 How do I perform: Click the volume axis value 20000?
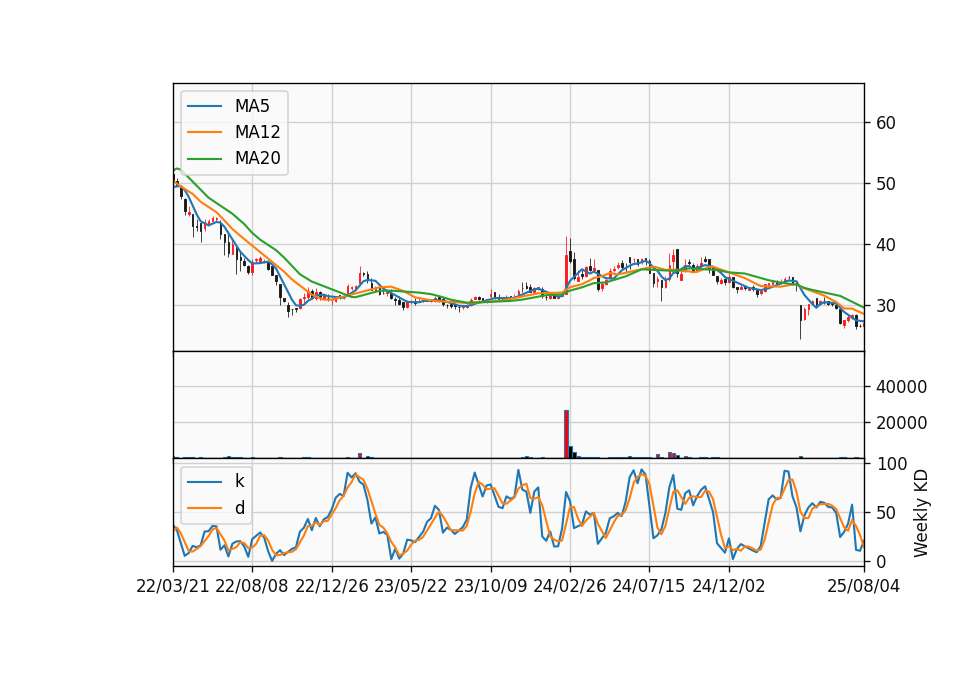pyautogui.click(x=901, y=423)
